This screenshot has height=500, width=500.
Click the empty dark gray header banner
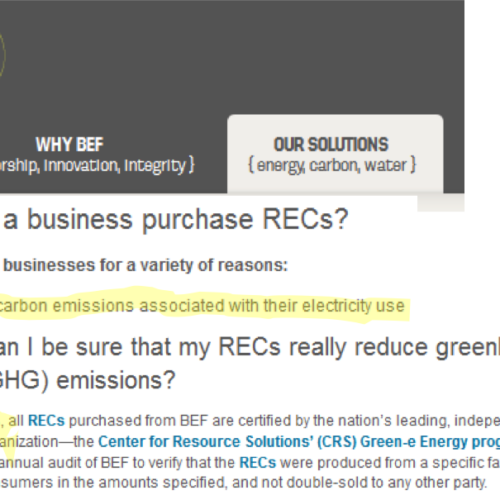(x=232, y=57)
